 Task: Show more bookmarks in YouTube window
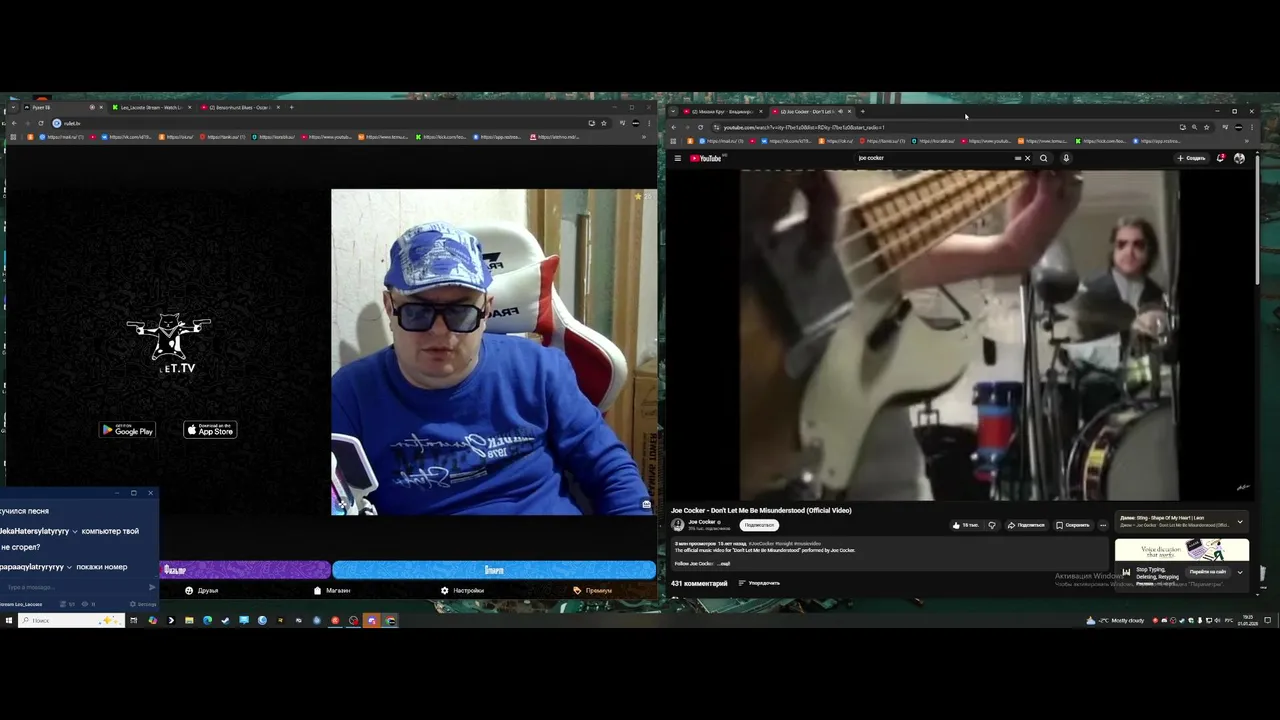point(1247,141)
